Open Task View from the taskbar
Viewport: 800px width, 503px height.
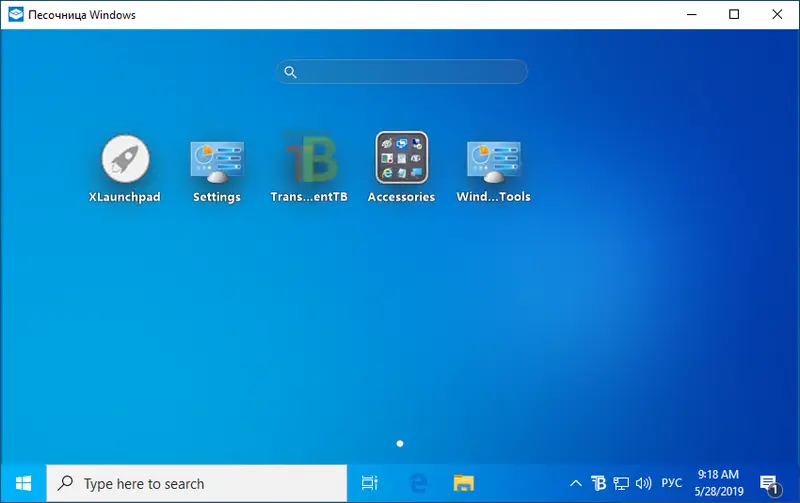pyautogui.click(x=369, y=483)
